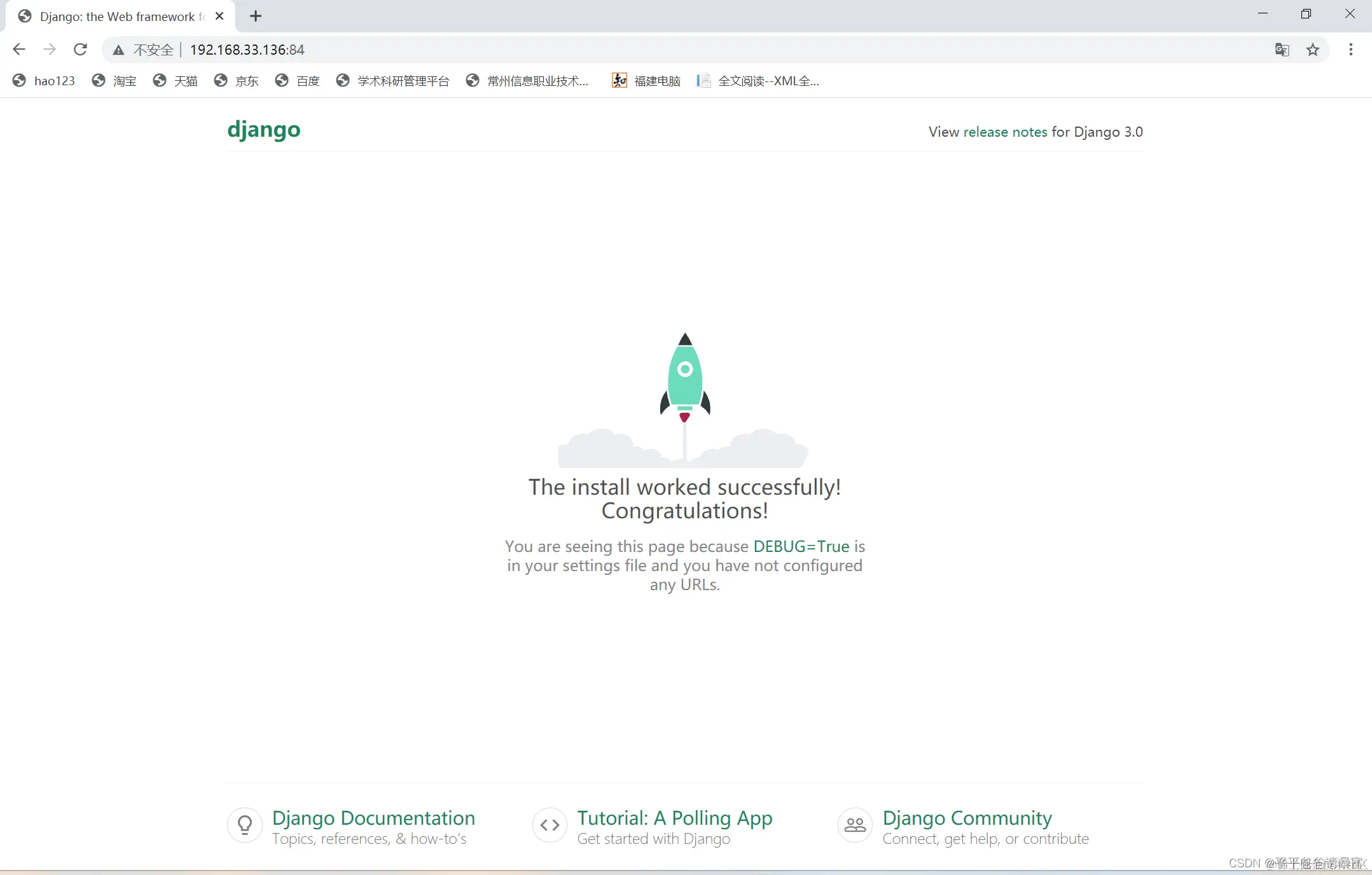Image resolution: width=1372 pixels, height=875 pixels.
Task: Click the code brackets tutorial icon
Action: [550, 825]
